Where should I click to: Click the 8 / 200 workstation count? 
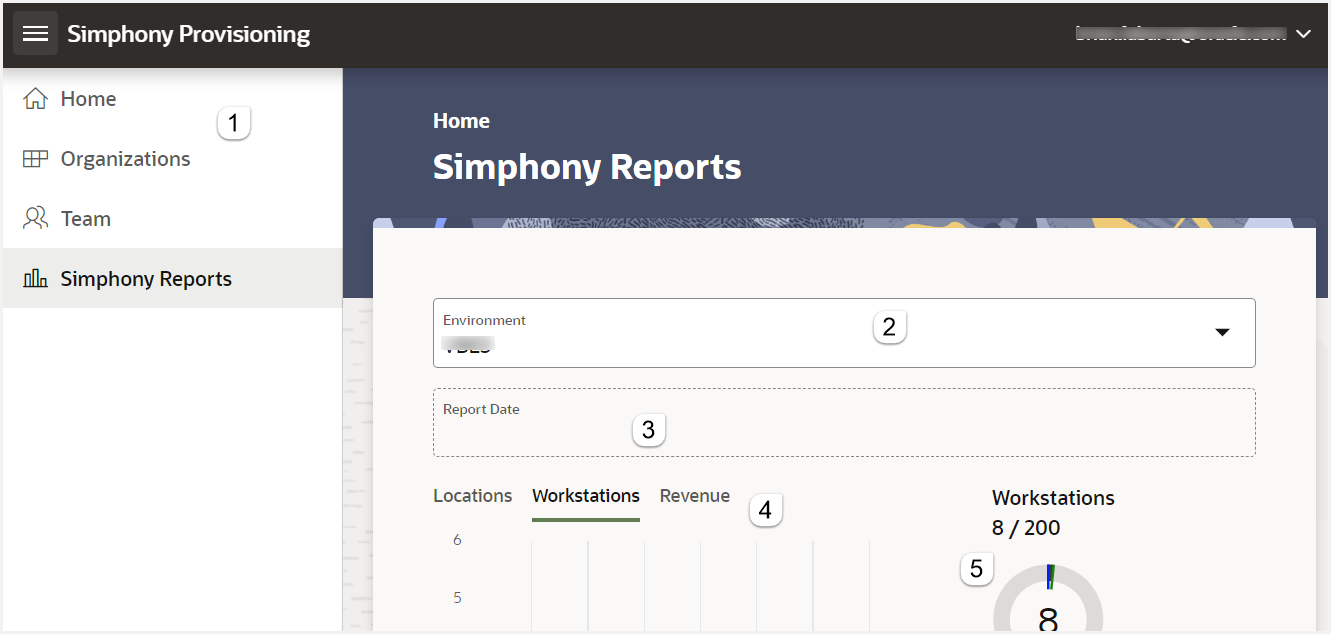(1026, 528)
